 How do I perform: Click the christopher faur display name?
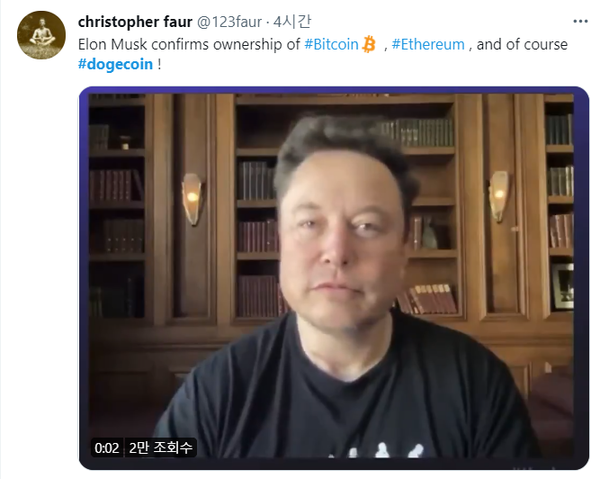(x=135, y=22)
